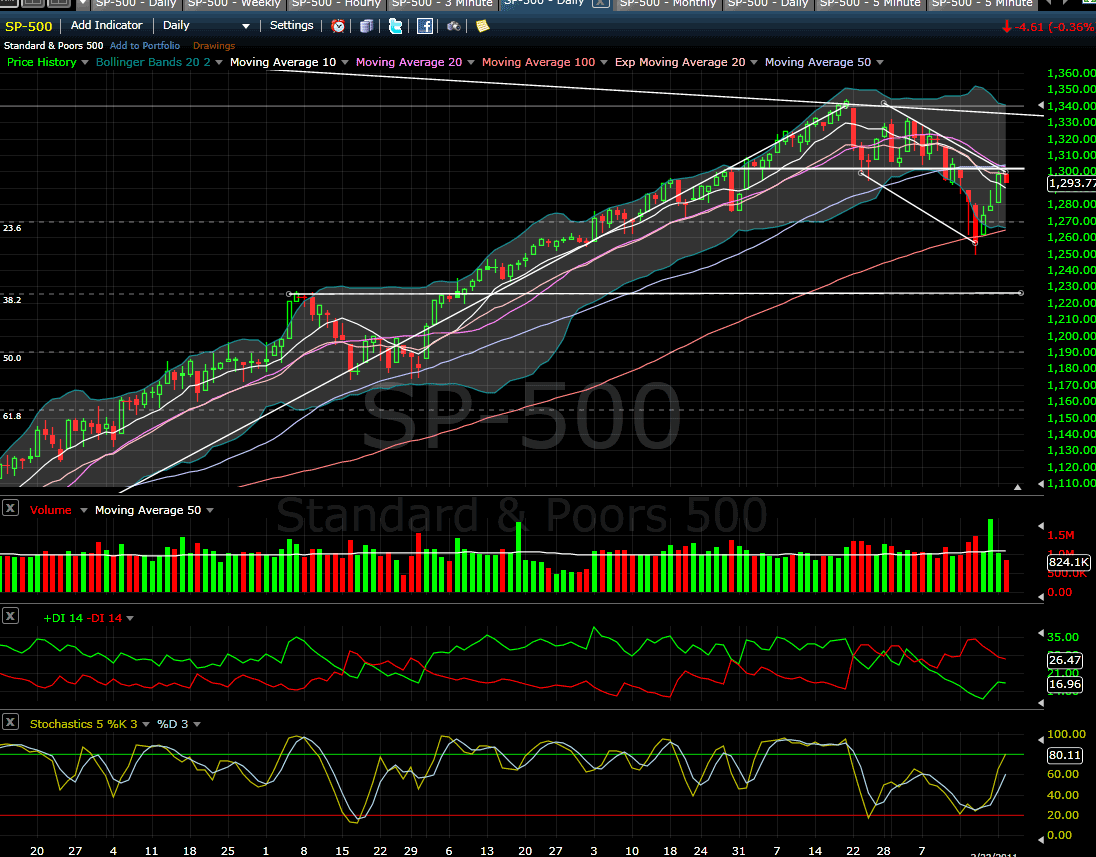Expand the Exp Moving Average 20 dropdown

pos(754,62)
